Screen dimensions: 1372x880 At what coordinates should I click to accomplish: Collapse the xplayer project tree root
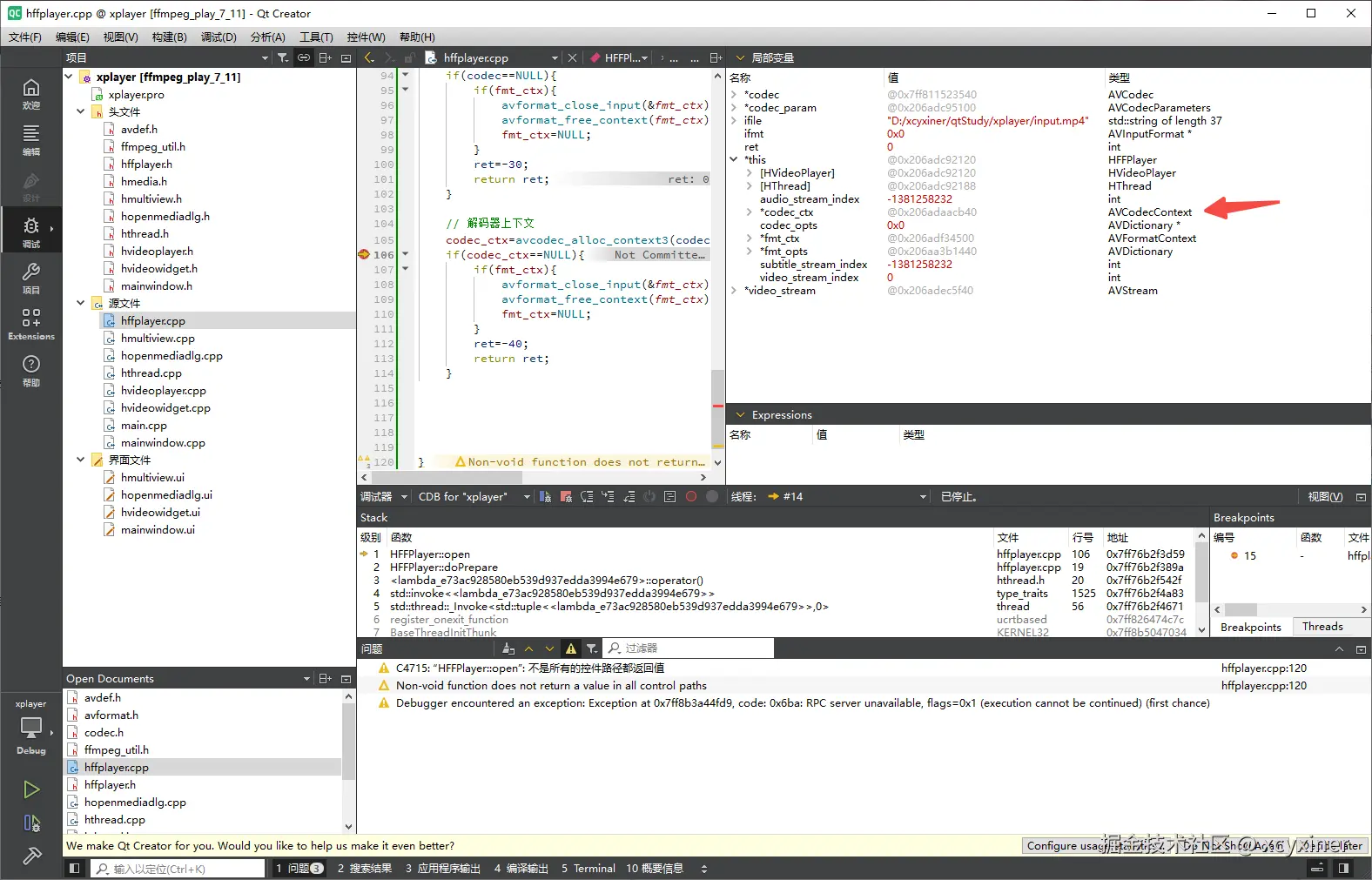pos(70,77)
